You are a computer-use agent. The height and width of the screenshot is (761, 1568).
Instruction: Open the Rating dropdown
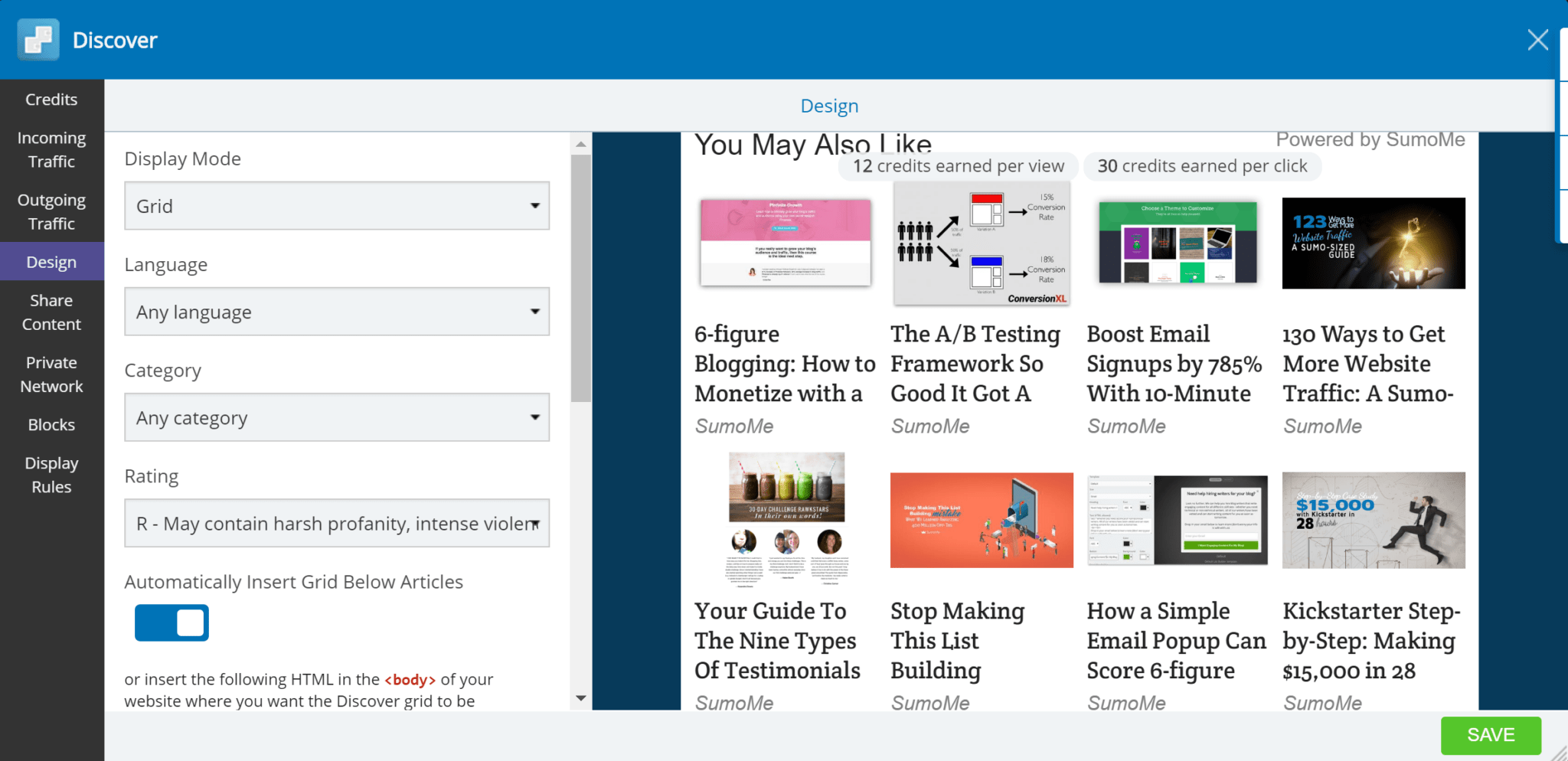(337, 523)
